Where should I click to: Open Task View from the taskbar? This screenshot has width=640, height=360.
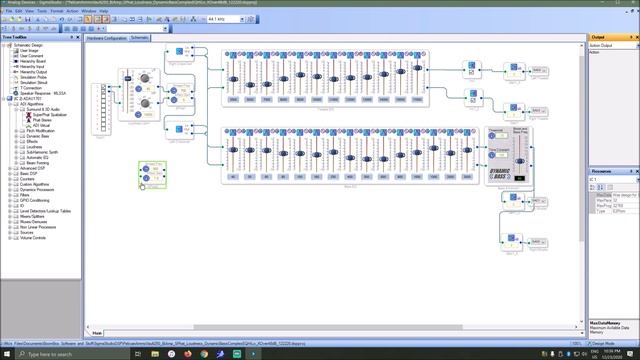coord(138,354)
